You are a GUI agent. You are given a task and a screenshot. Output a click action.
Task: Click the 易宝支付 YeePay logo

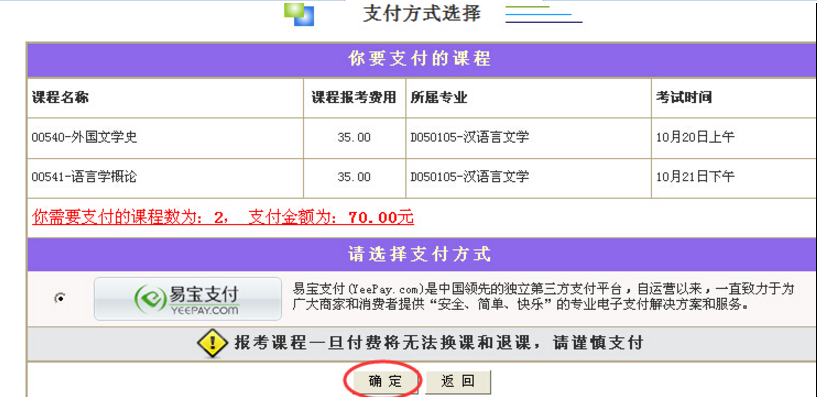(188, 299)
